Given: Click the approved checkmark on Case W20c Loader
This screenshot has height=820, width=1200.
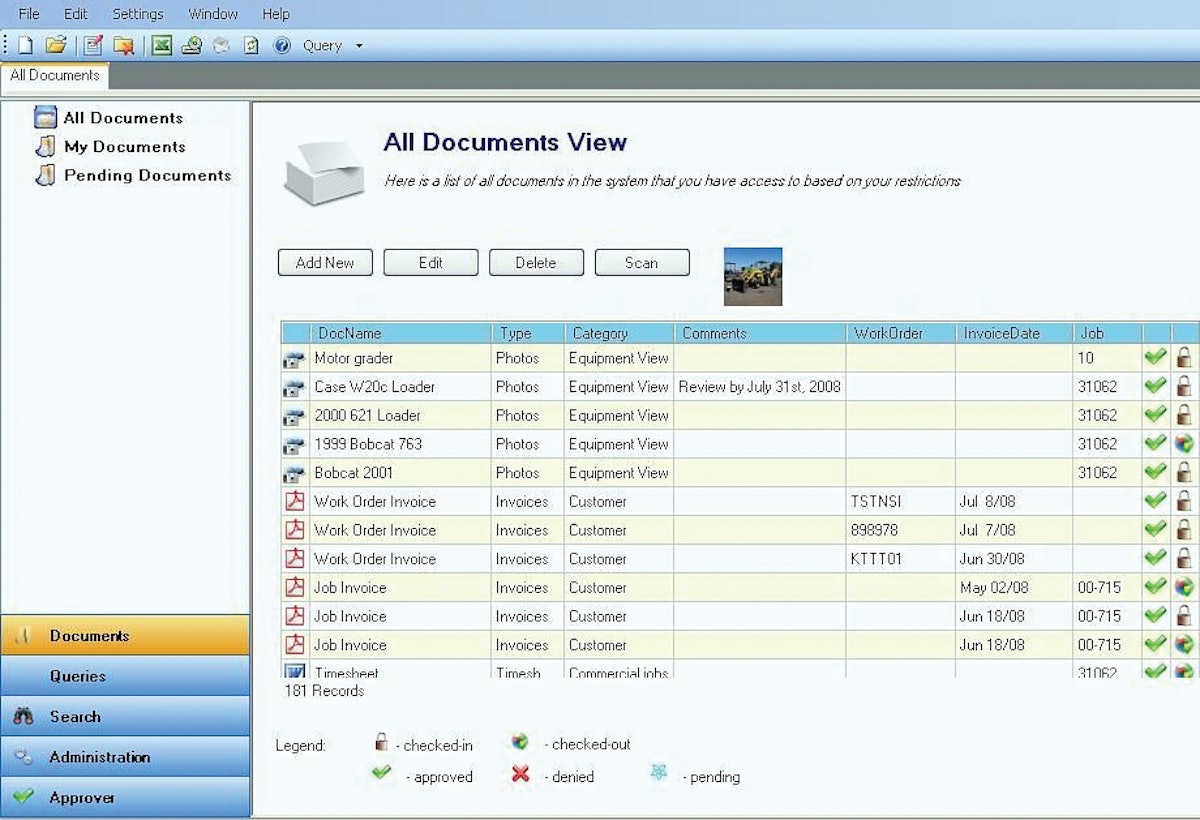Looking at the screenshot, I should tap(1156, 386).
